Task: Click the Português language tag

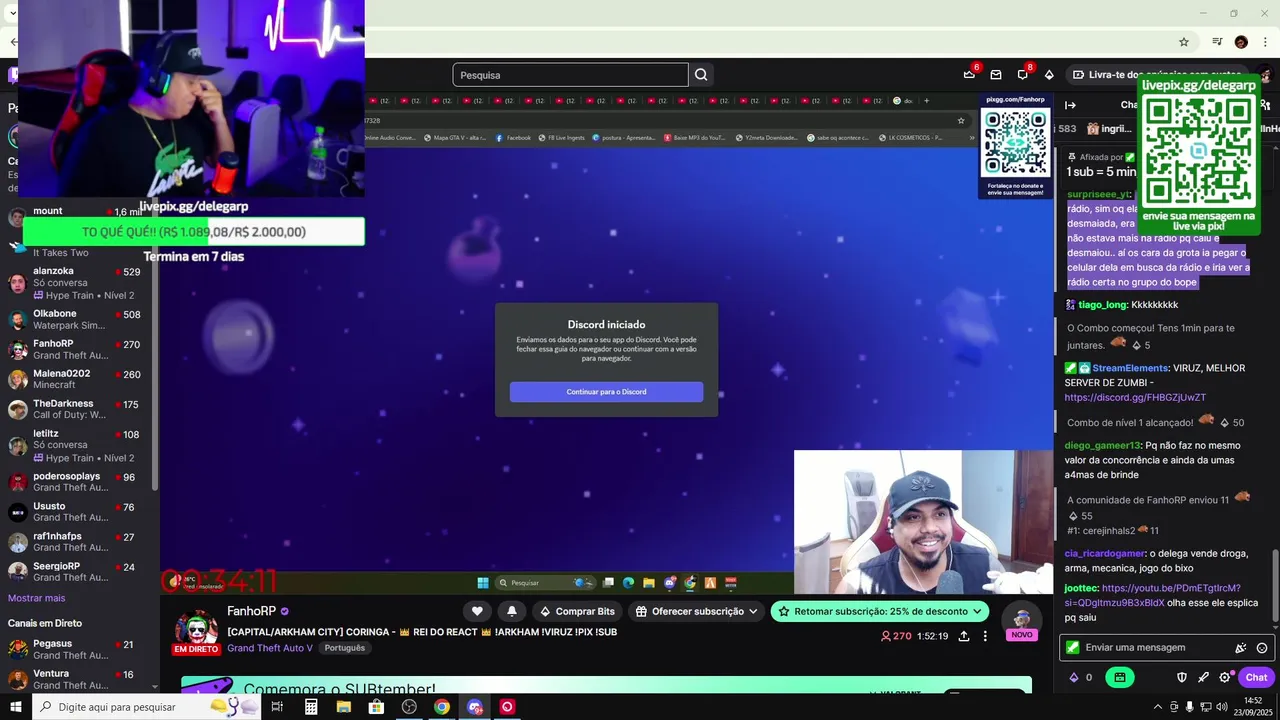Action: (345, 648)
